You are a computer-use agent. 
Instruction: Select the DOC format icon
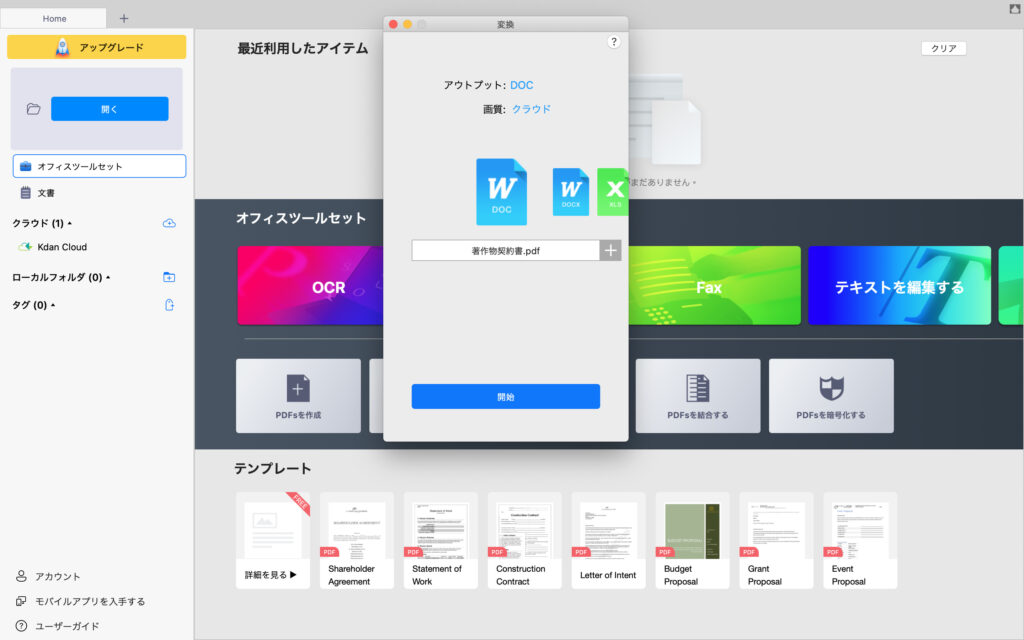(x=502, y=191)
